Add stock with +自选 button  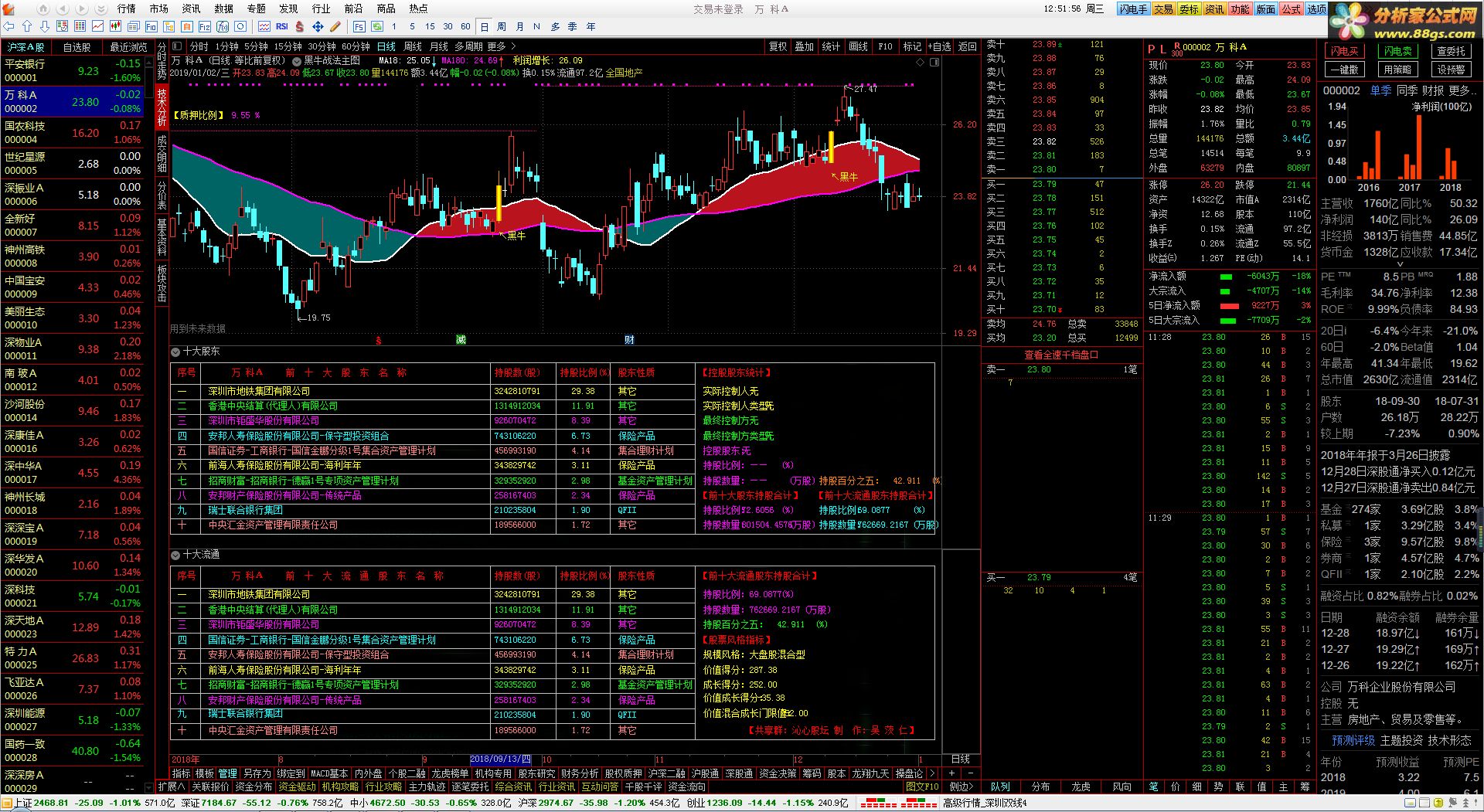click(940, 46)
